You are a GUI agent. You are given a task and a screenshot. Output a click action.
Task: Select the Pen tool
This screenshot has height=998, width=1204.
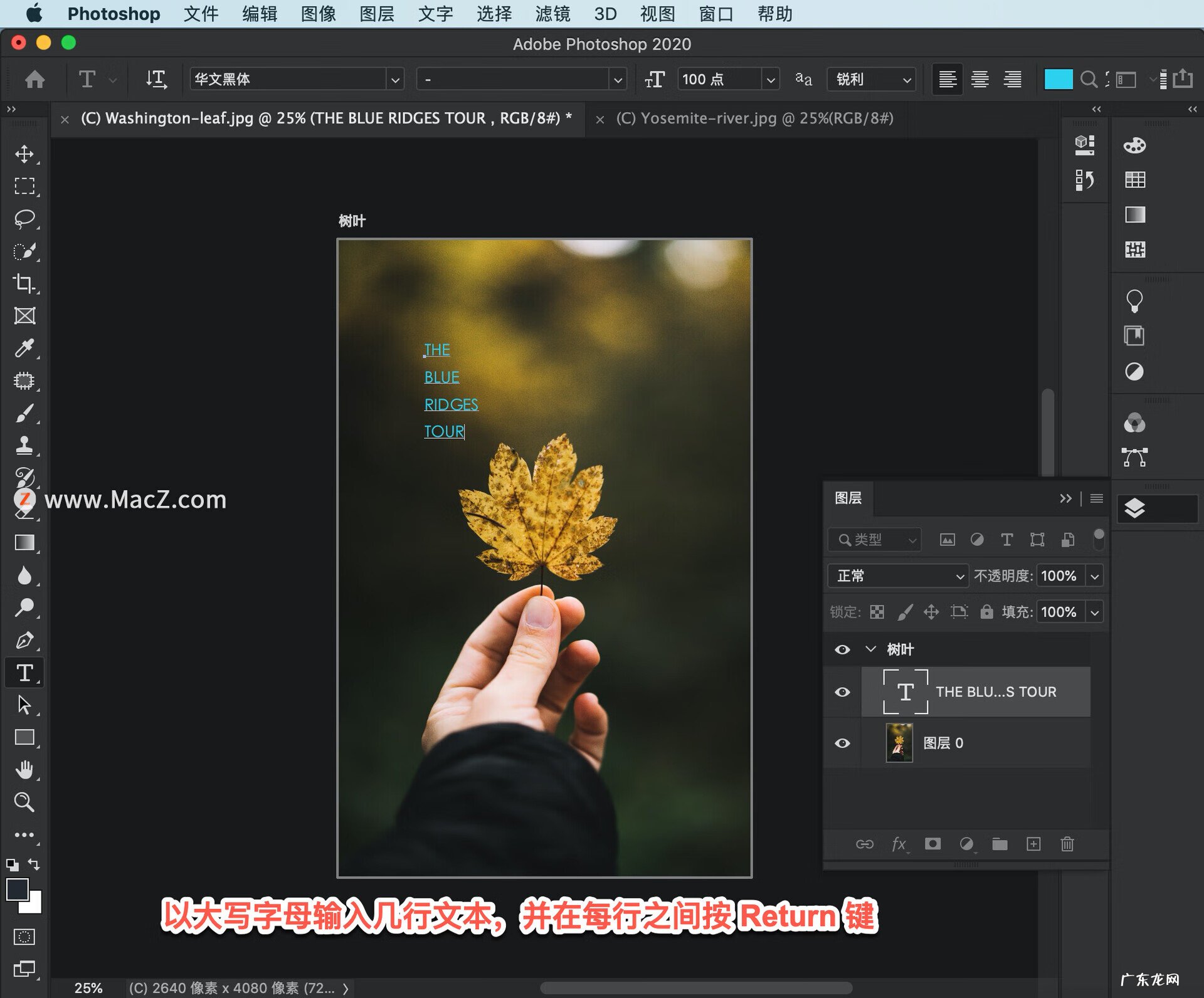[24, 641]
